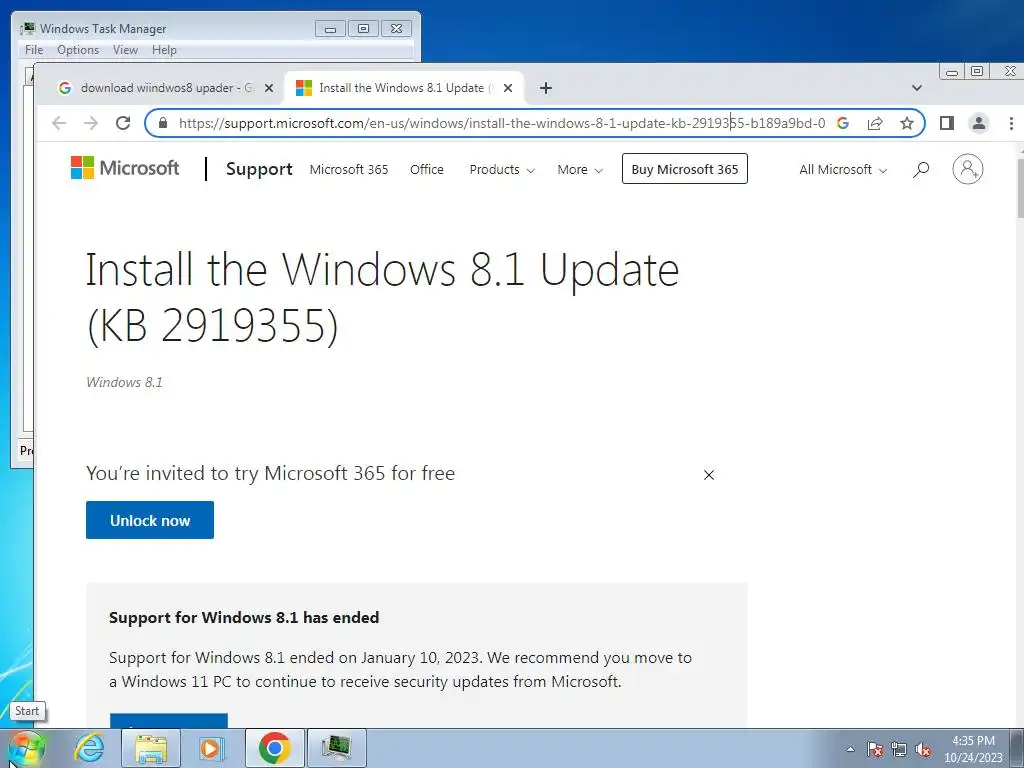Click the 'Windows 8.1' italic text
1024x768 pixels.
click(124, 383)
